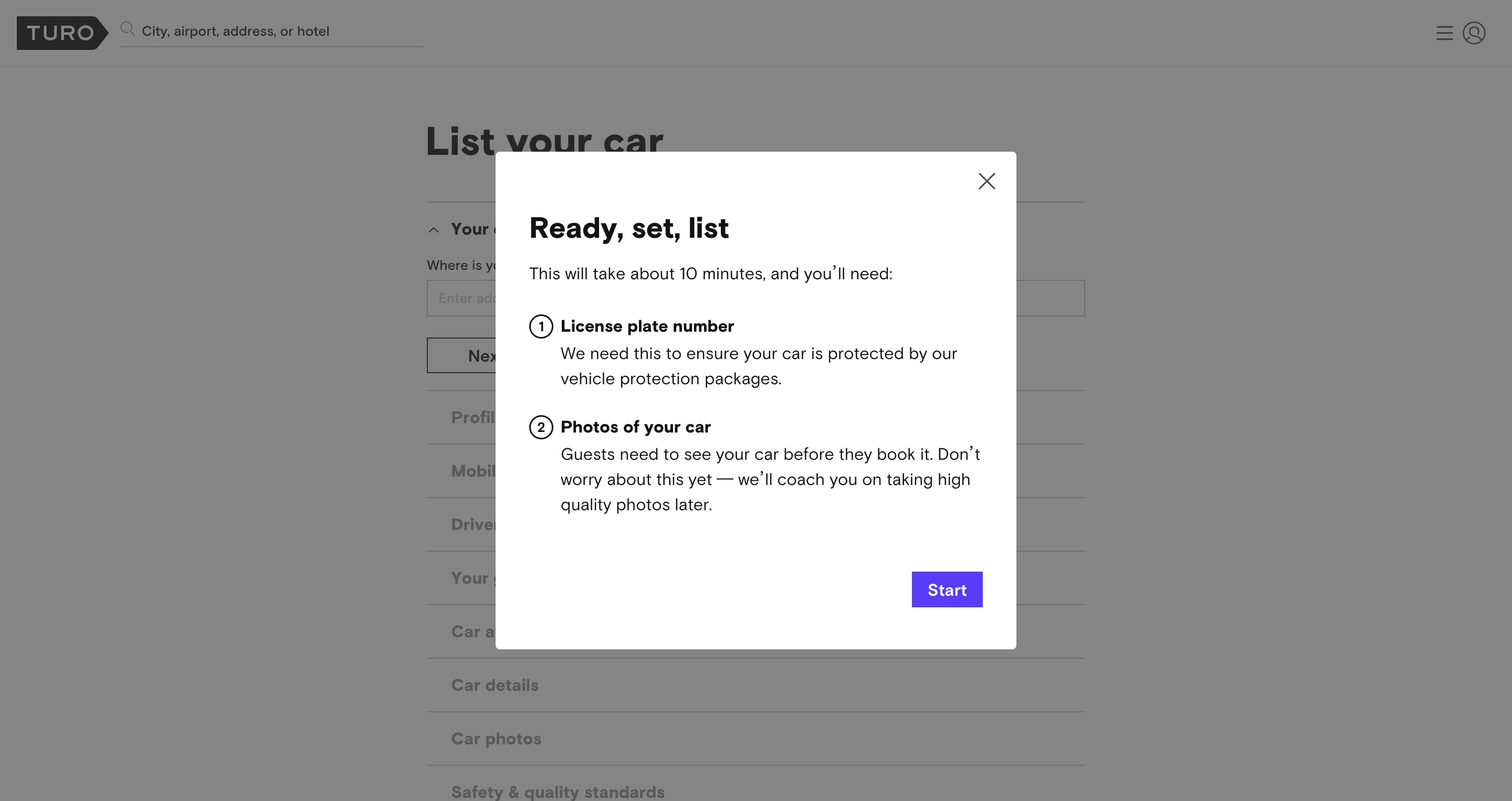This screenshot has height=801, width=1512.
Task: Expand the Car photos section
Action: click(755, 739)
